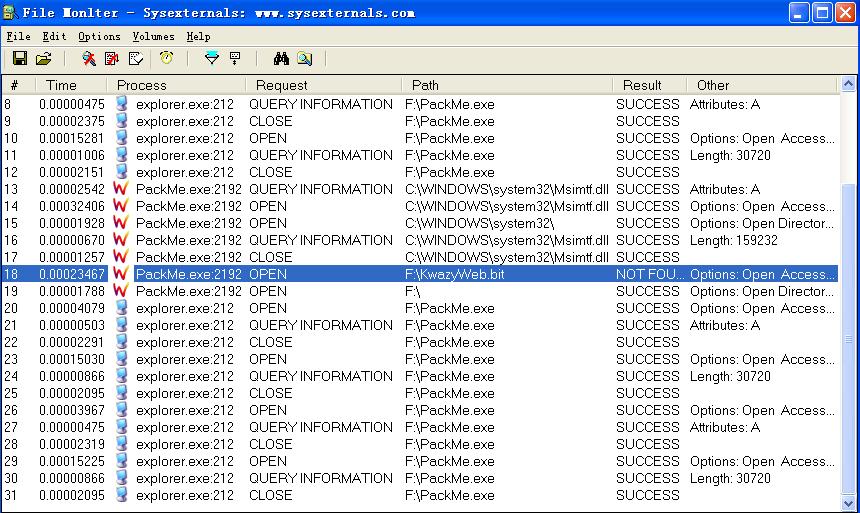
Task: Click the Time column header
Action: coord(71,85)
